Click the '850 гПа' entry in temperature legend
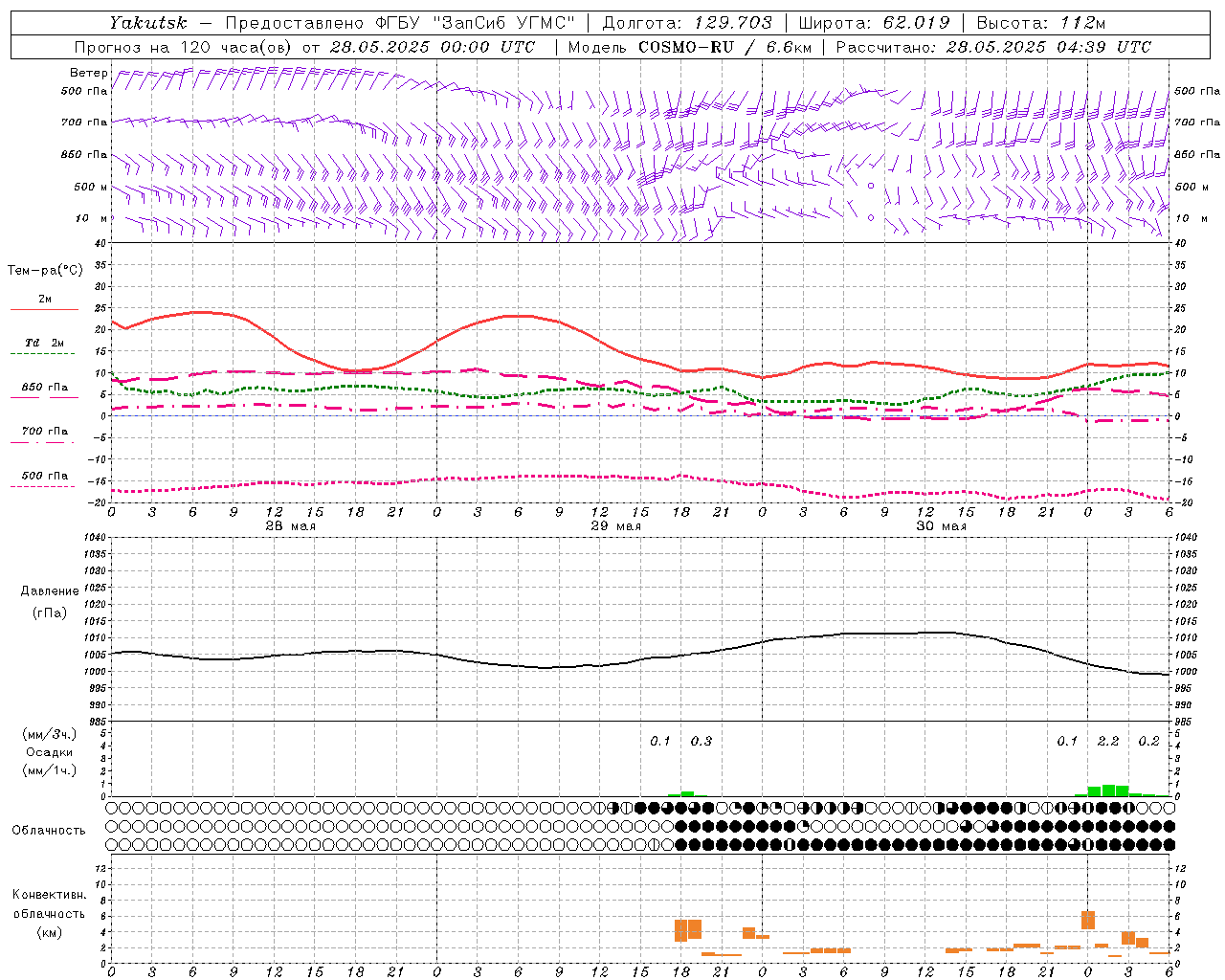The height and width of the screenshot is (980, 1225). coord(45,388)
